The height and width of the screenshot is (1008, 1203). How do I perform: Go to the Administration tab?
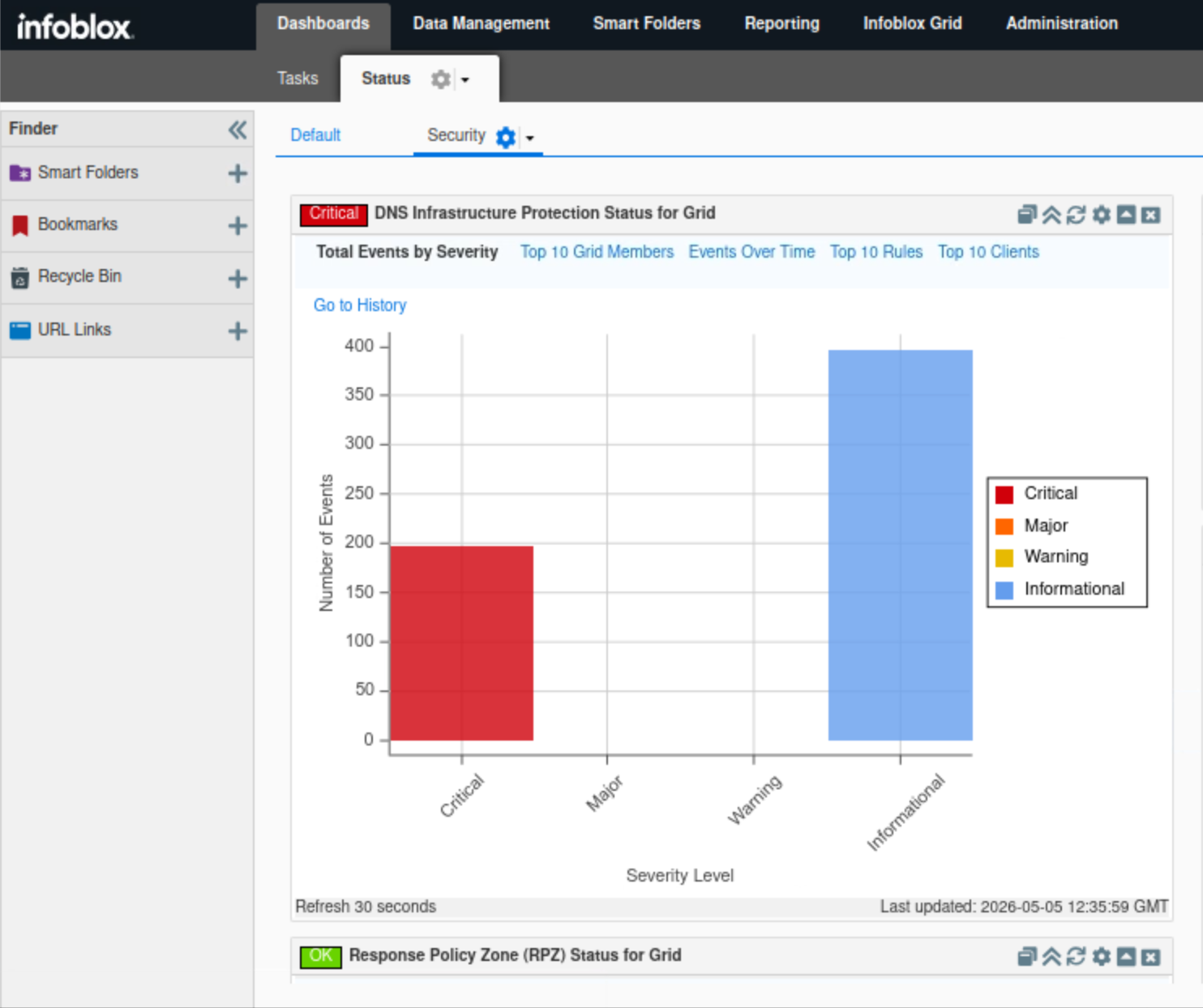[x=1062, y=24]
